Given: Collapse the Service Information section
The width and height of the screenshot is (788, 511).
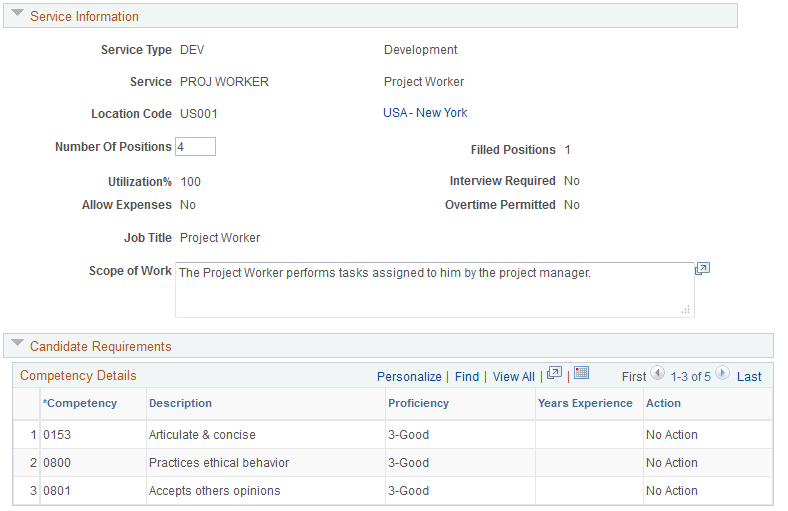Looking at the screenshot, I should coord(17,15).
